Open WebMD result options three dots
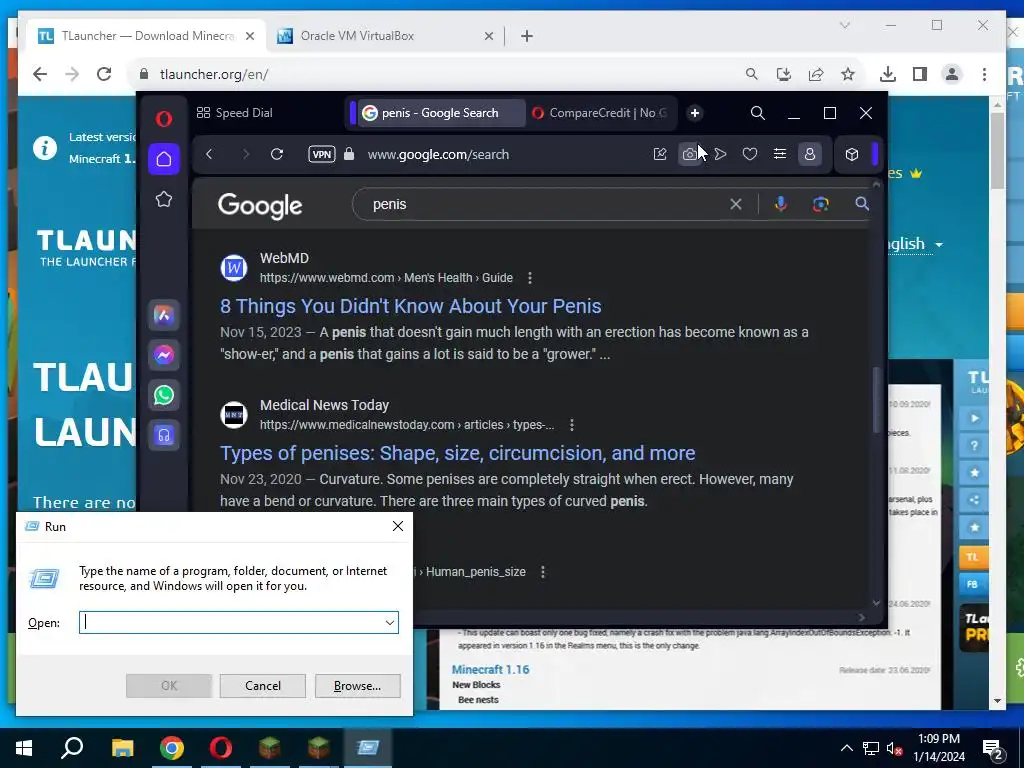1024x768 pixels. [x=530, y=278]
